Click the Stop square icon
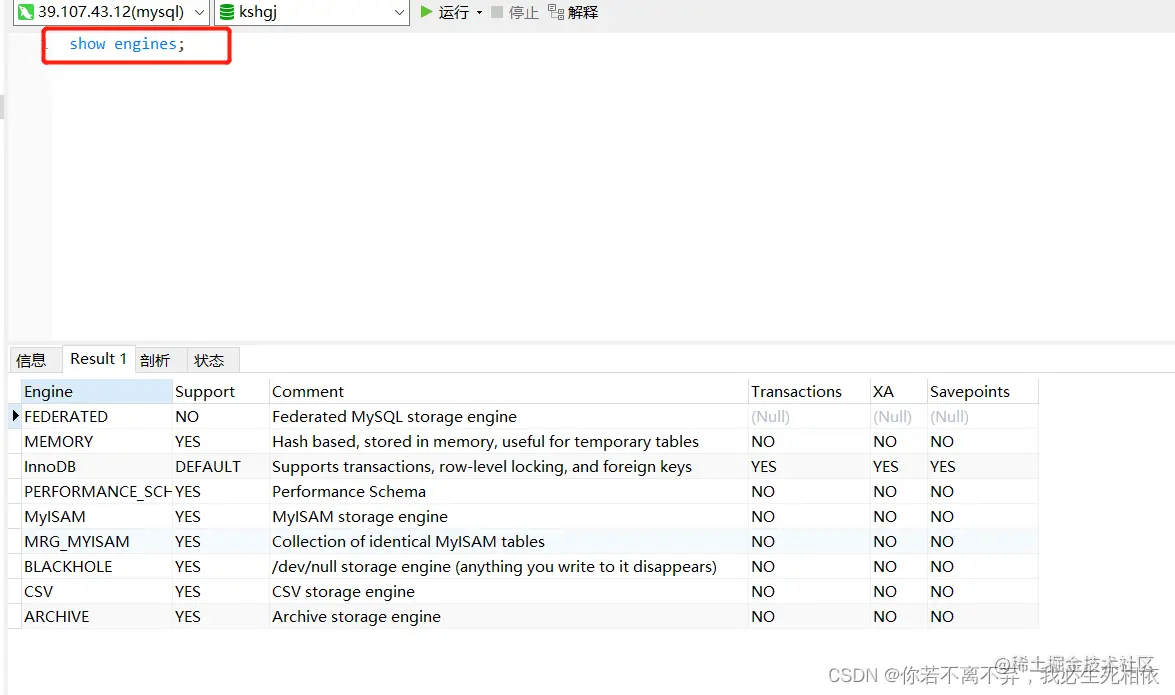 point(497,12)
